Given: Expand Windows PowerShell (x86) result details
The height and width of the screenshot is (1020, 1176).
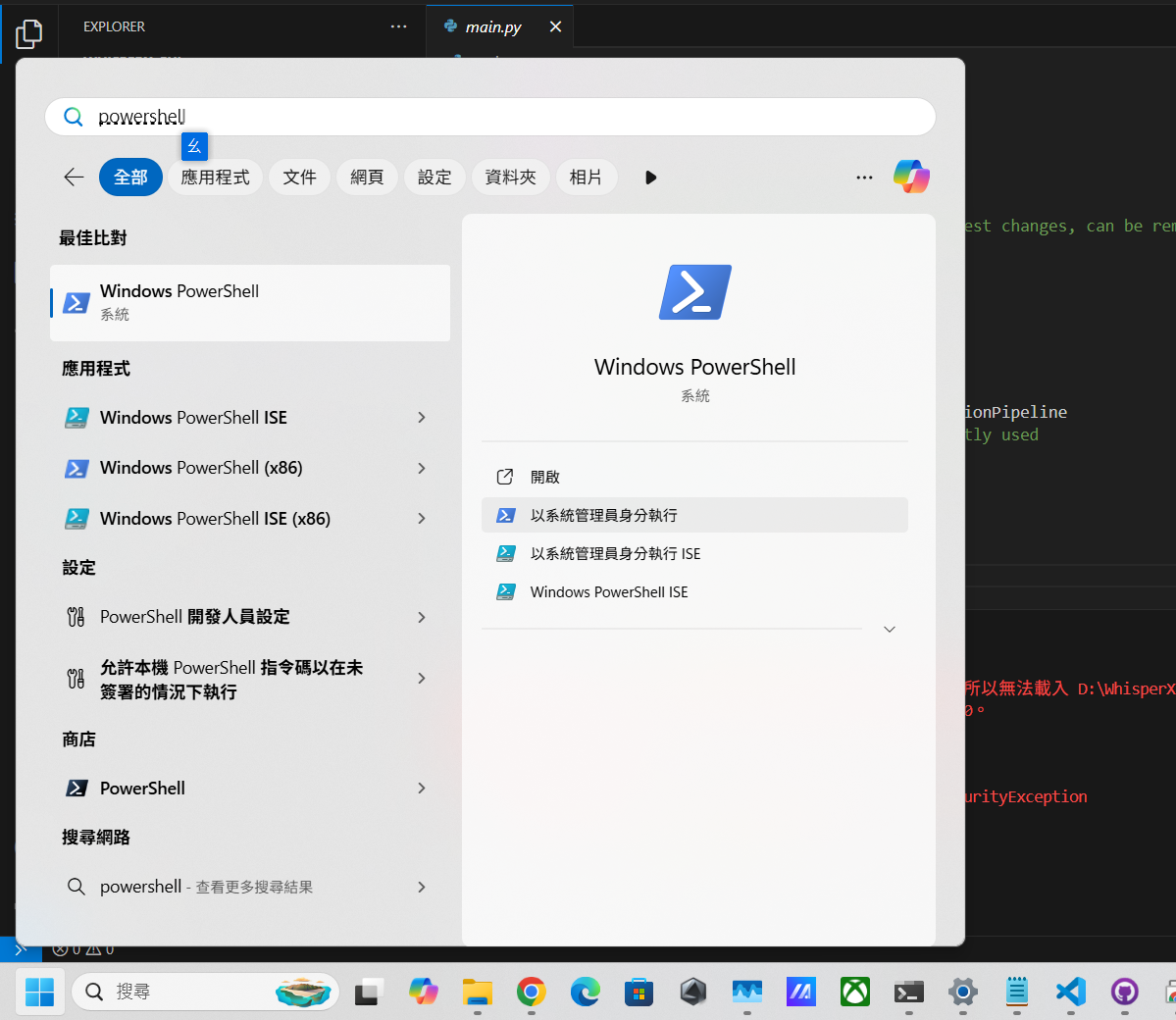Looking at the screenshot, I should point(422,468).
